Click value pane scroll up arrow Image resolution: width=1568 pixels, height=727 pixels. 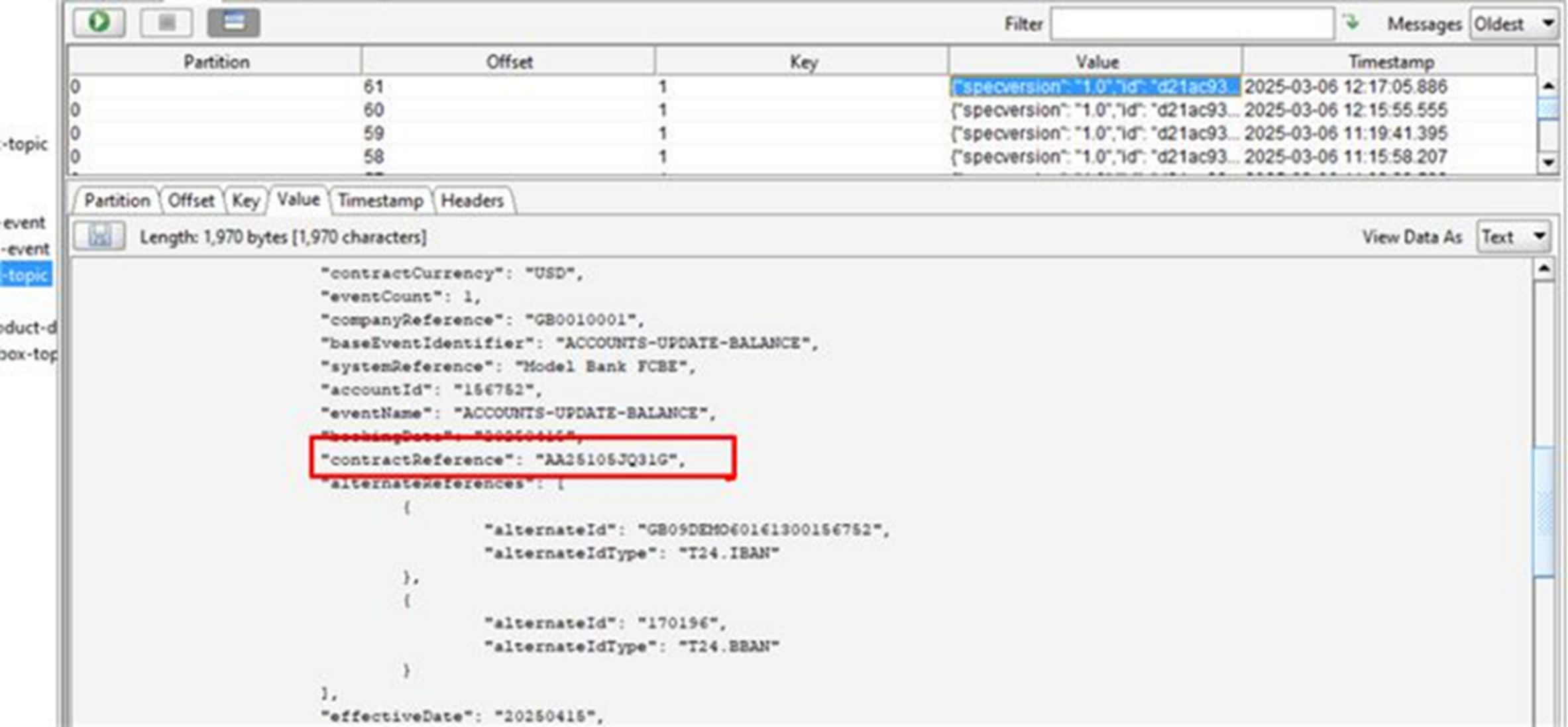point(1543,268)
